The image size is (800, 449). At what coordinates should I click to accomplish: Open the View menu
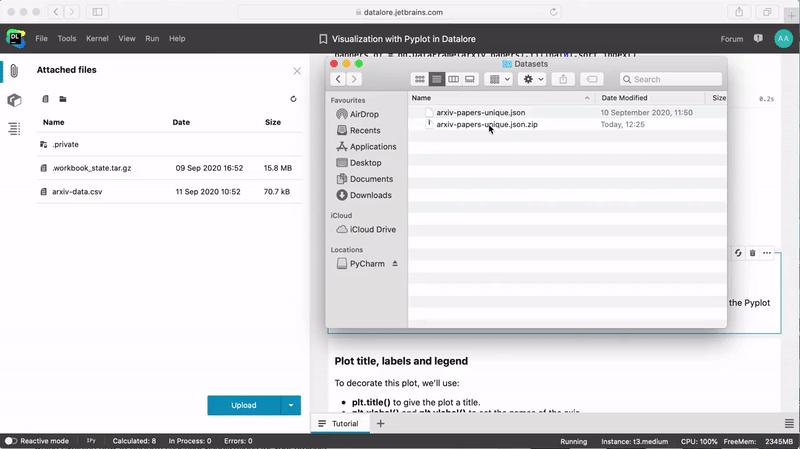click(127, 39)
